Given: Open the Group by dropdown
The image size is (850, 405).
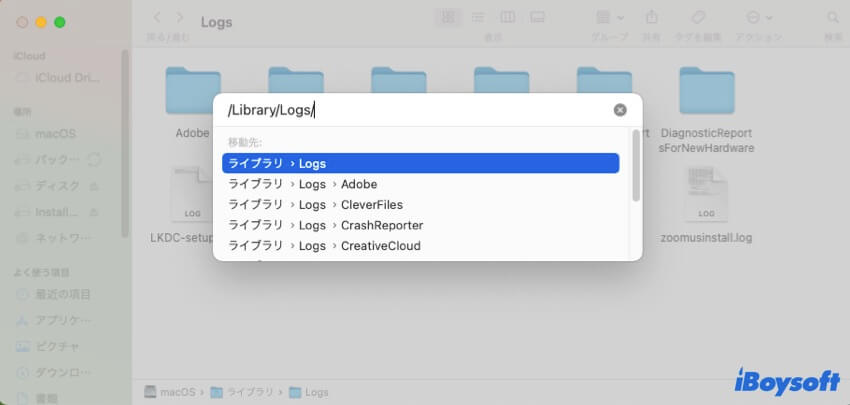Looking at the screenshot, I should (609, 17).
